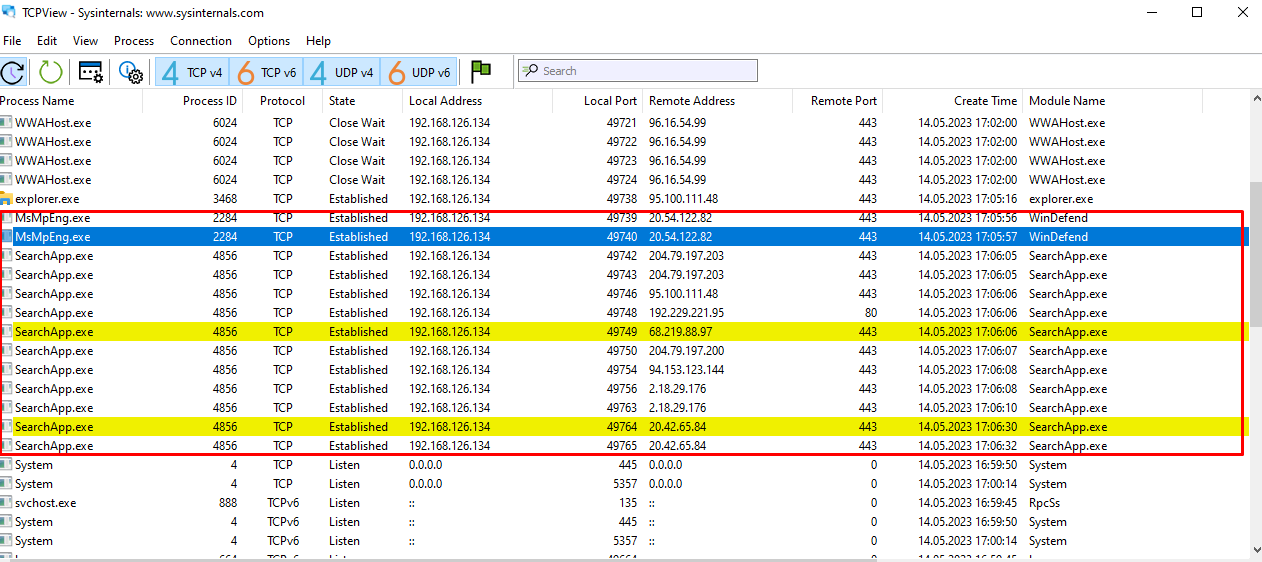Sort by Remote Address column header
1262x562 pixels.
pos(718,101)
